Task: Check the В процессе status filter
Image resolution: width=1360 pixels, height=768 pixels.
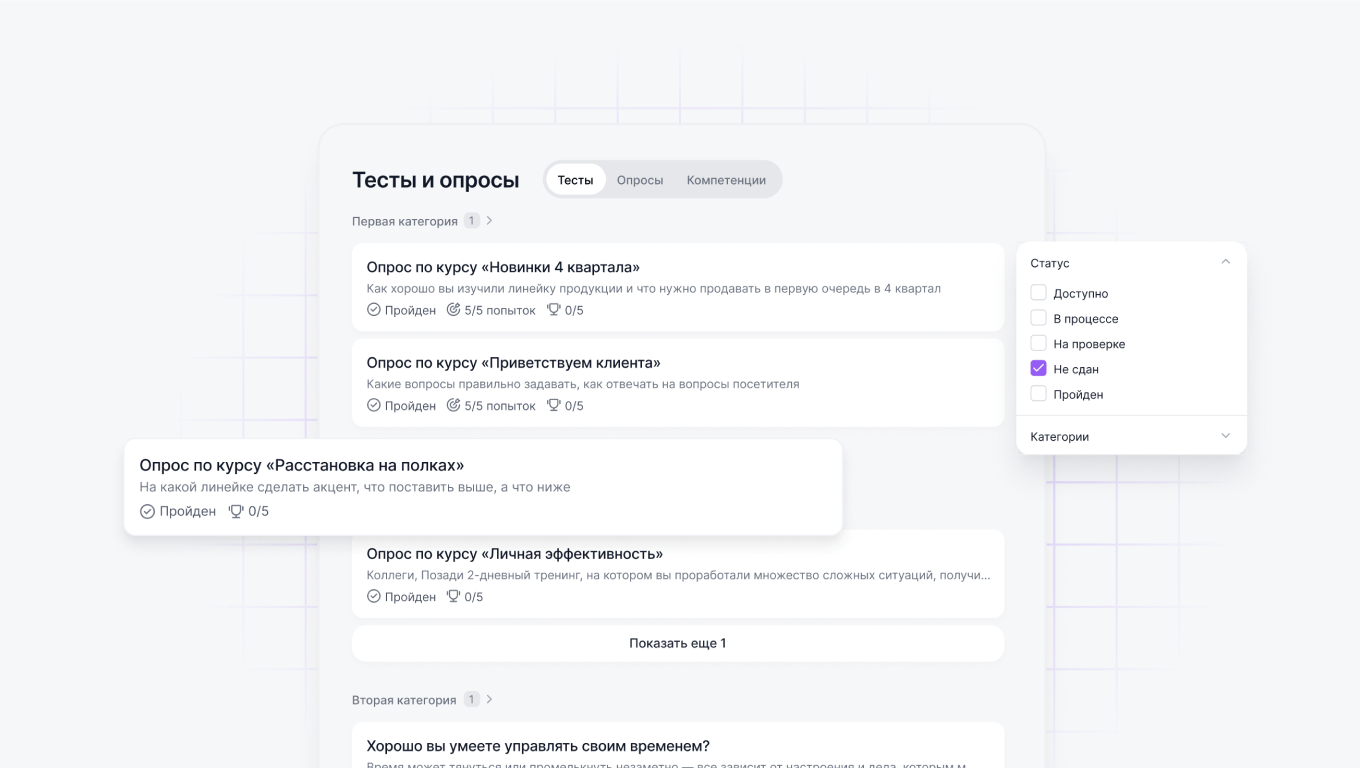Action: [1038, 318]
